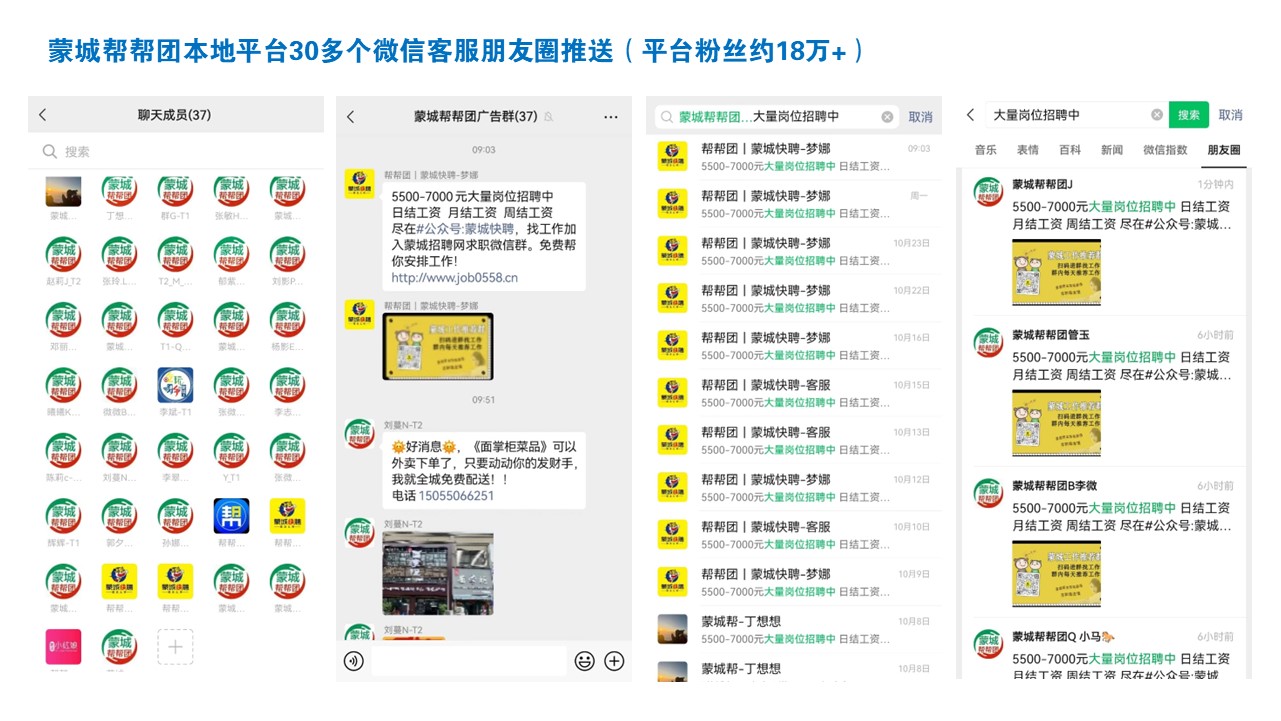
Task: View the image in 蒙城帮帮团管玉's post
Action: click(1056, 423)
